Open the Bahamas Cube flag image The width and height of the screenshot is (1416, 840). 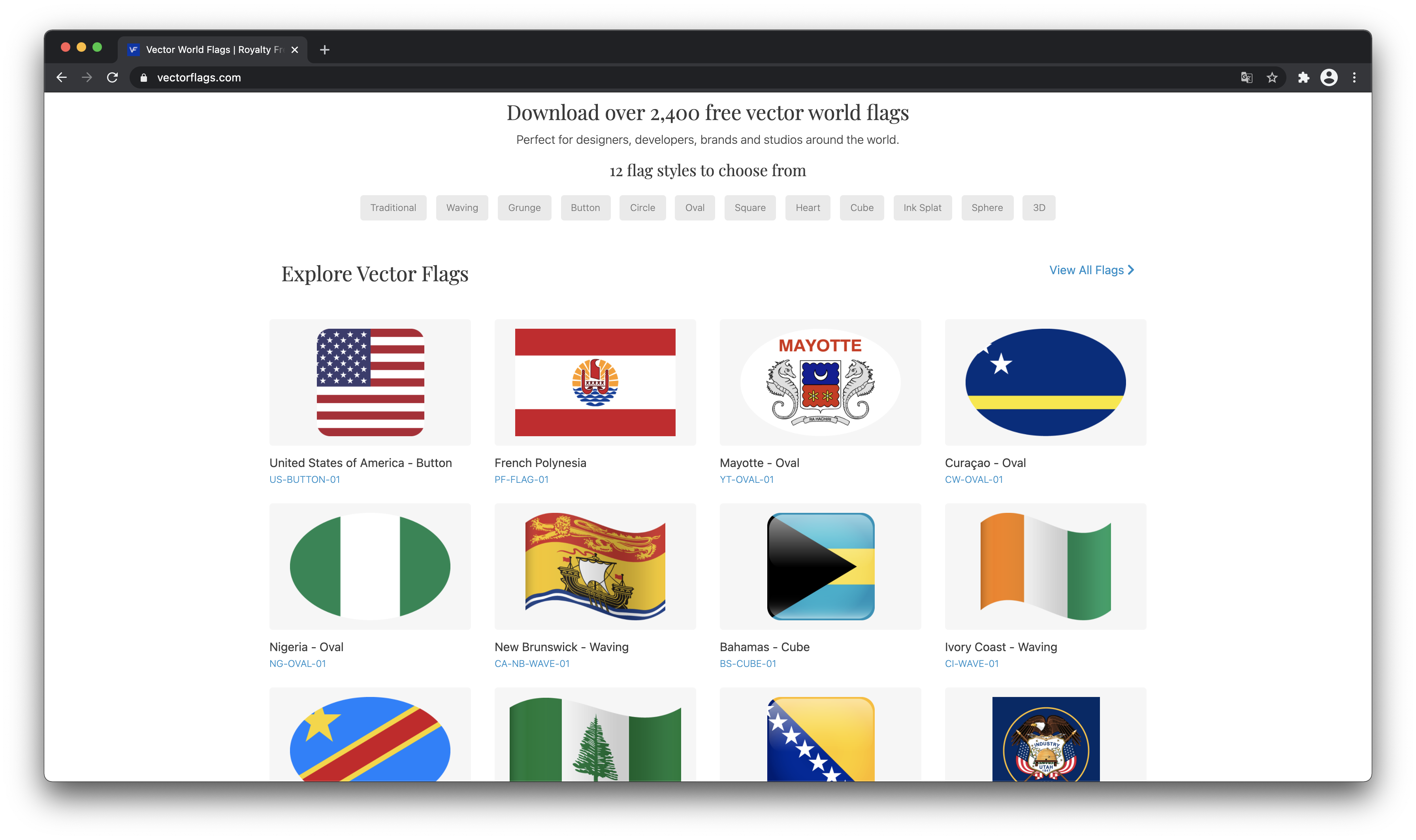[x=819, y=566]
